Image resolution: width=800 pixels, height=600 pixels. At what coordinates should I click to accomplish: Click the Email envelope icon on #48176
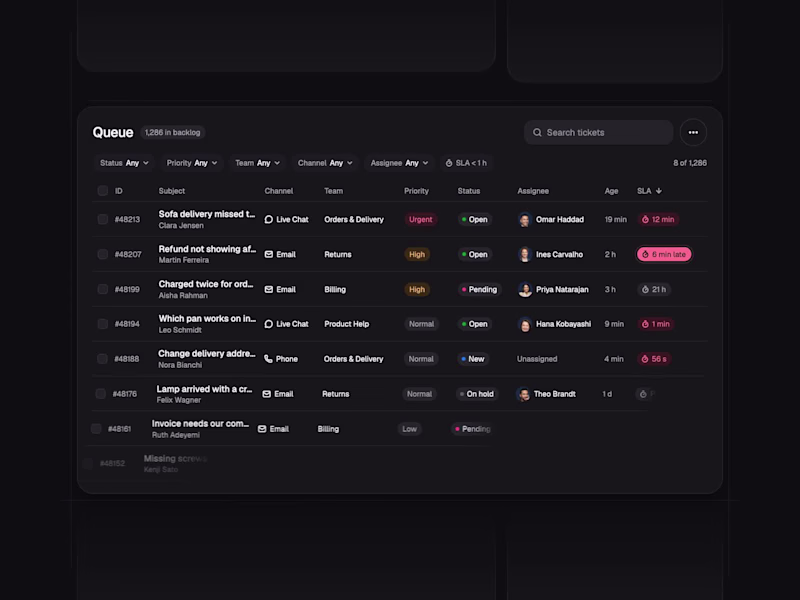pyautogui.click(x=266, y=394)
